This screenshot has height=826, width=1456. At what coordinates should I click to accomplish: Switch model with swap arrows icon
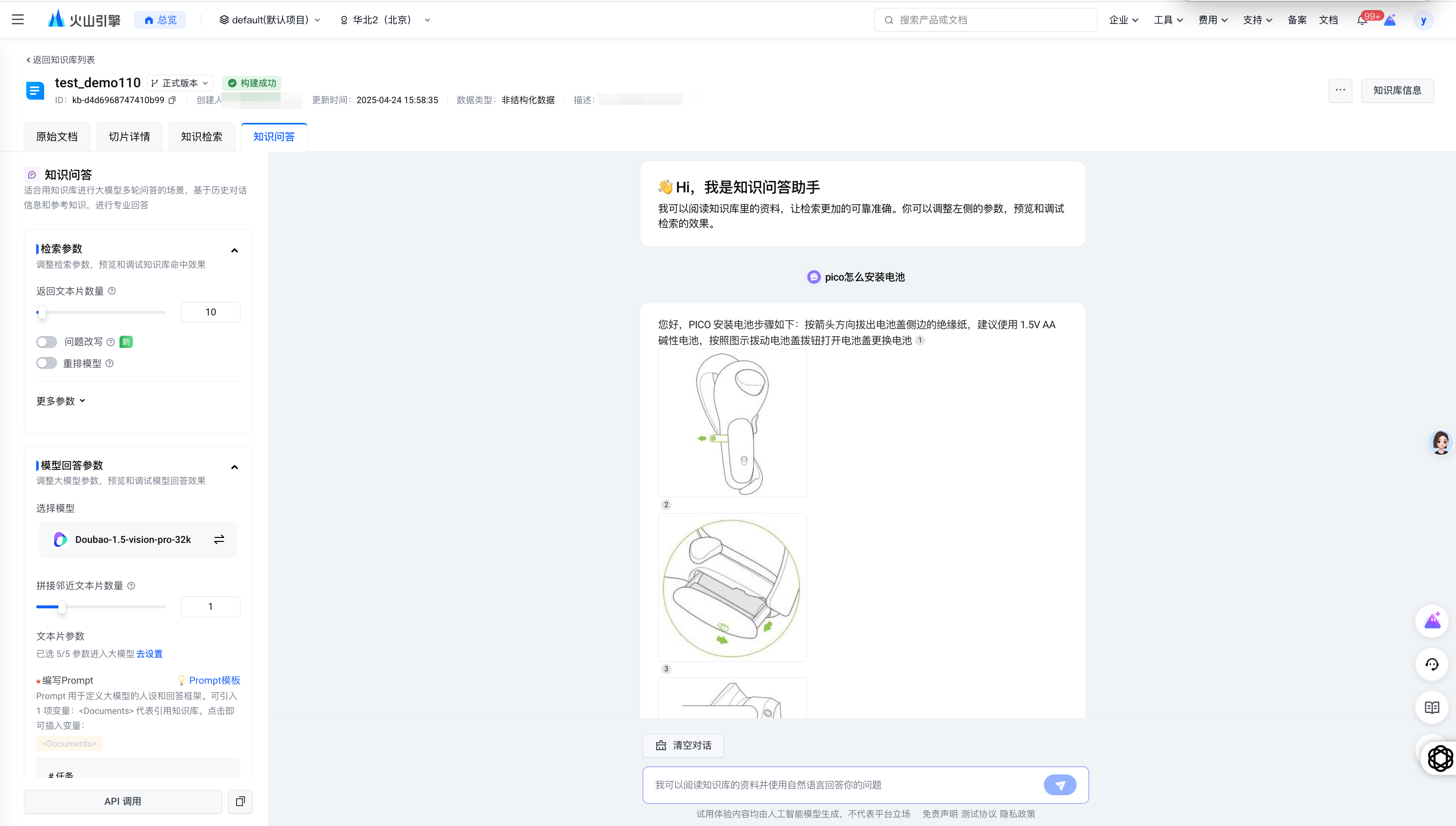click(x=219, y=539)
